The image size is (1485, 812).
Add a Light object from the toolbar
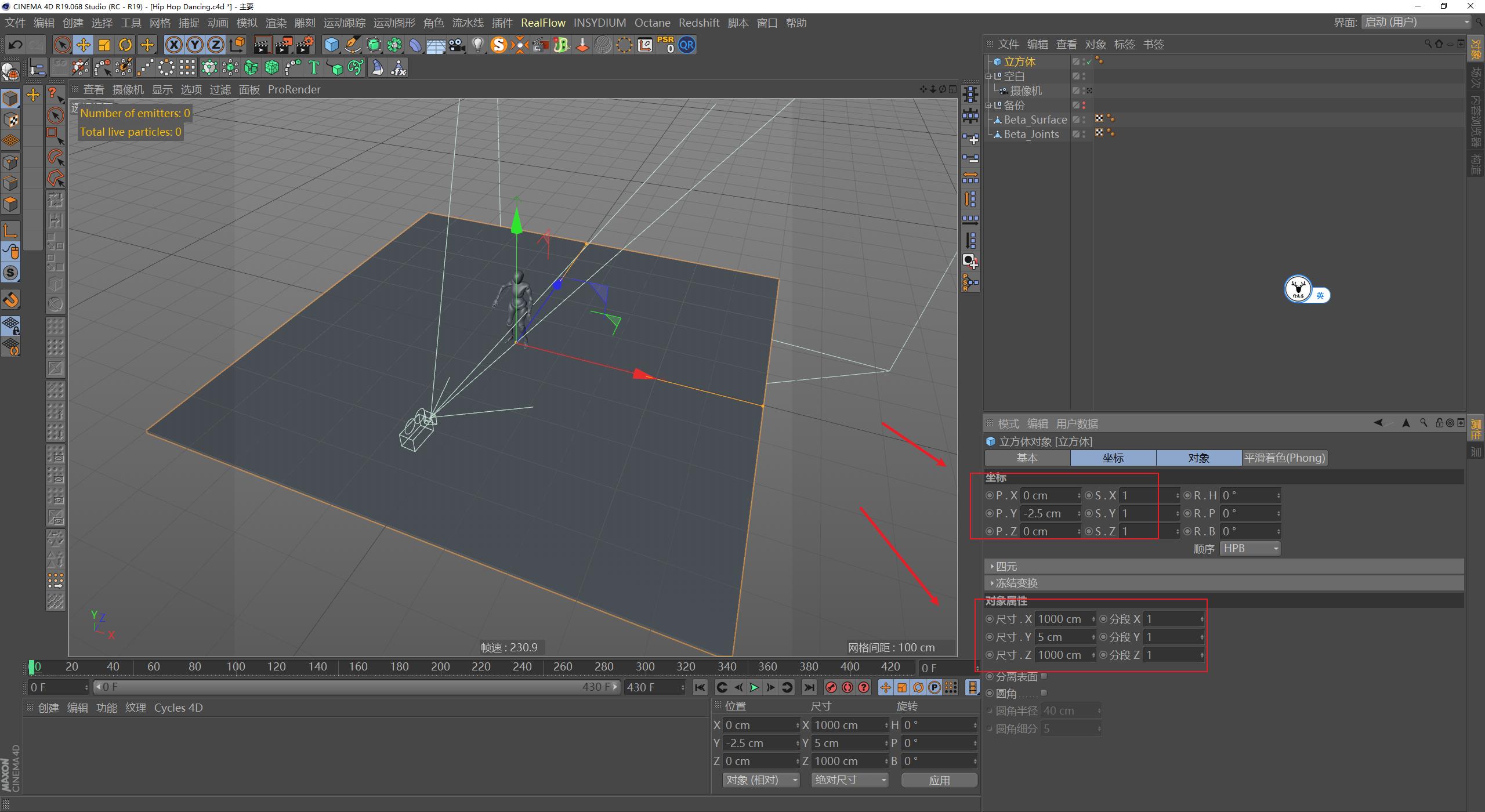click(x=477, y=45)
